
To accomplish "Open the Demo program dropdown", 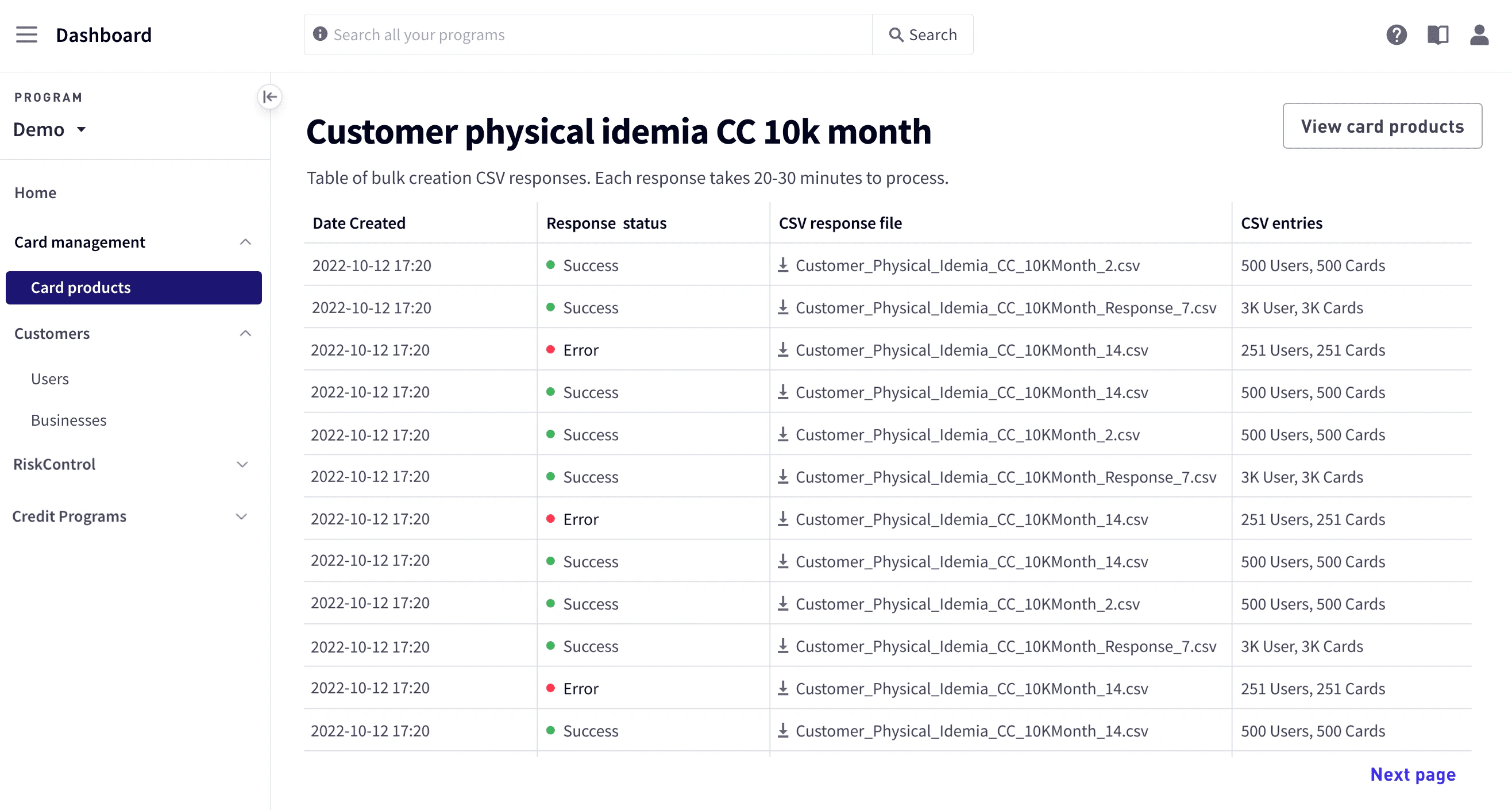I will click(x=50, y=129).
